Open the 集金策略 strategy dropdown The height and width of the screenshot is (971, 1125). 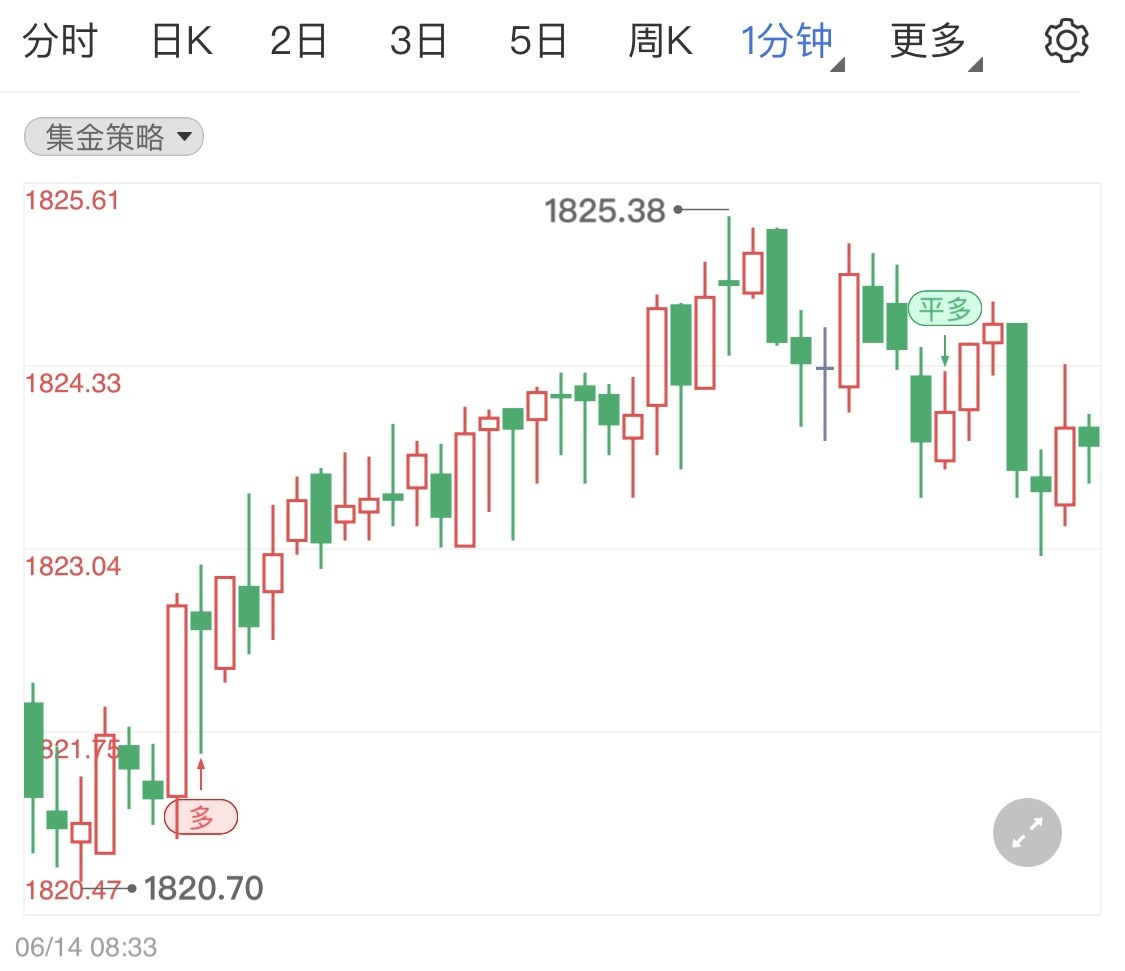tap(113, 137)
